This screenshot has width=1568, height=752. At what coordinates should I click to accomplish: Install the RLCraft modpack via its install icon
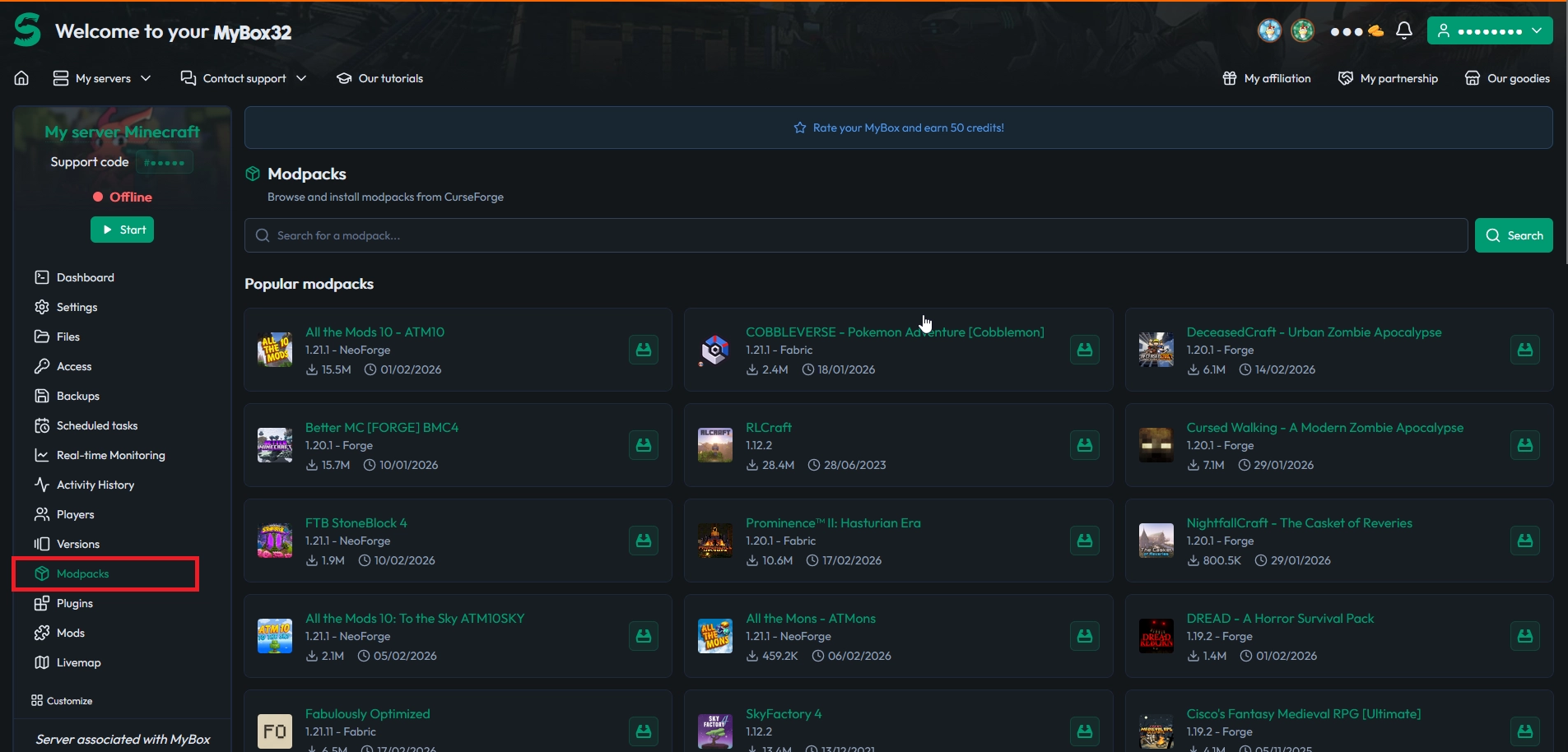pos(1084,445)
